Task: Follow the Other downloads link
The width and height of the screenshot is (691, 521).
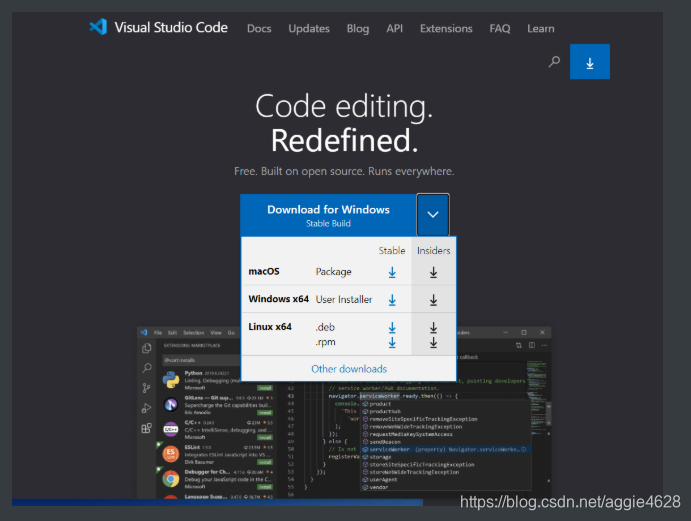Action: point(349,369)
